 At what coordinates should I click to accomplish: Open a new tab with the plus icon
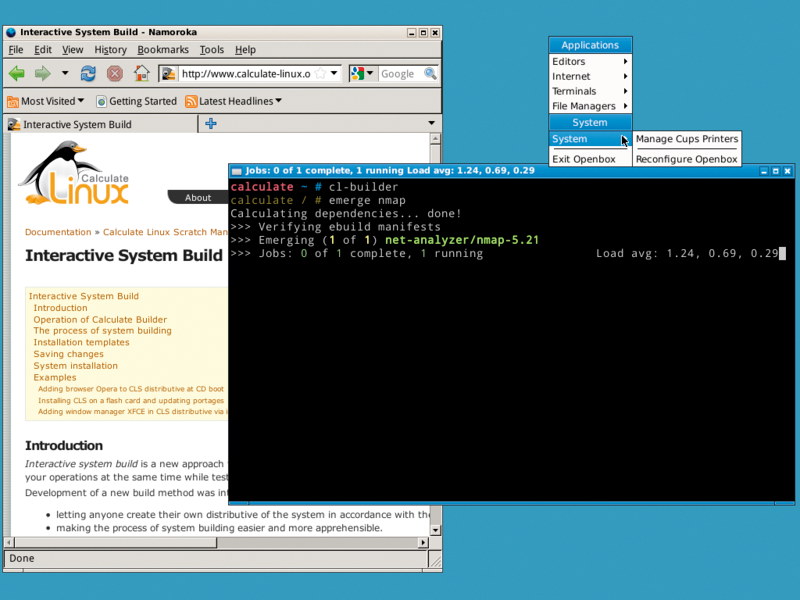click(x=211, y=123)
